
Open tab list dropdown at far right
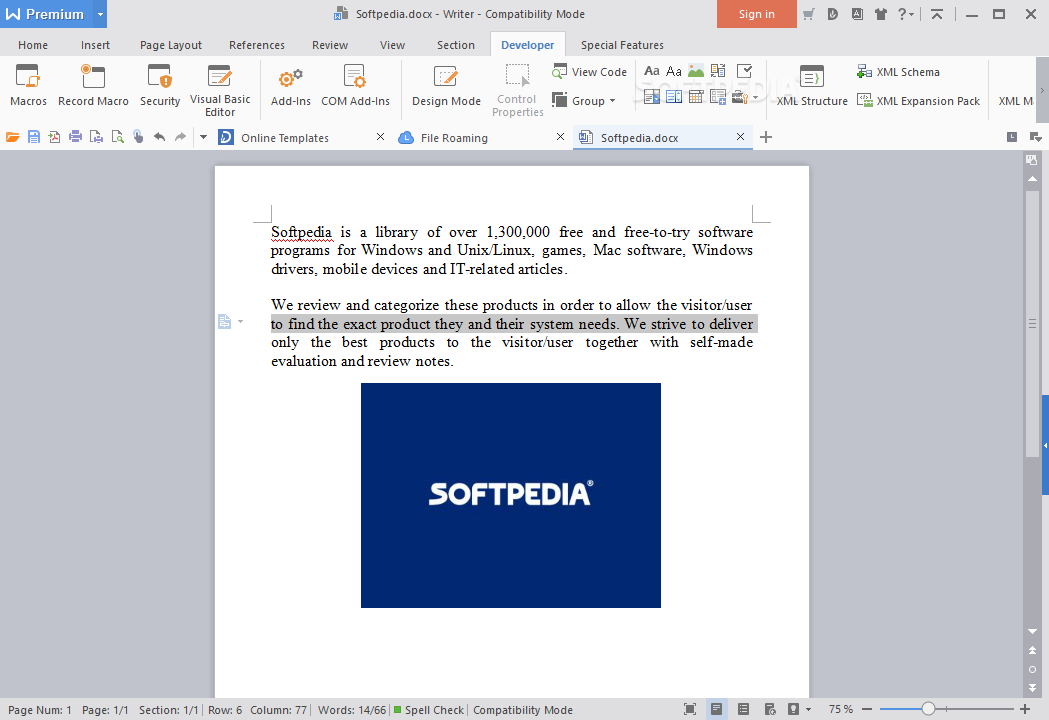1036,137
